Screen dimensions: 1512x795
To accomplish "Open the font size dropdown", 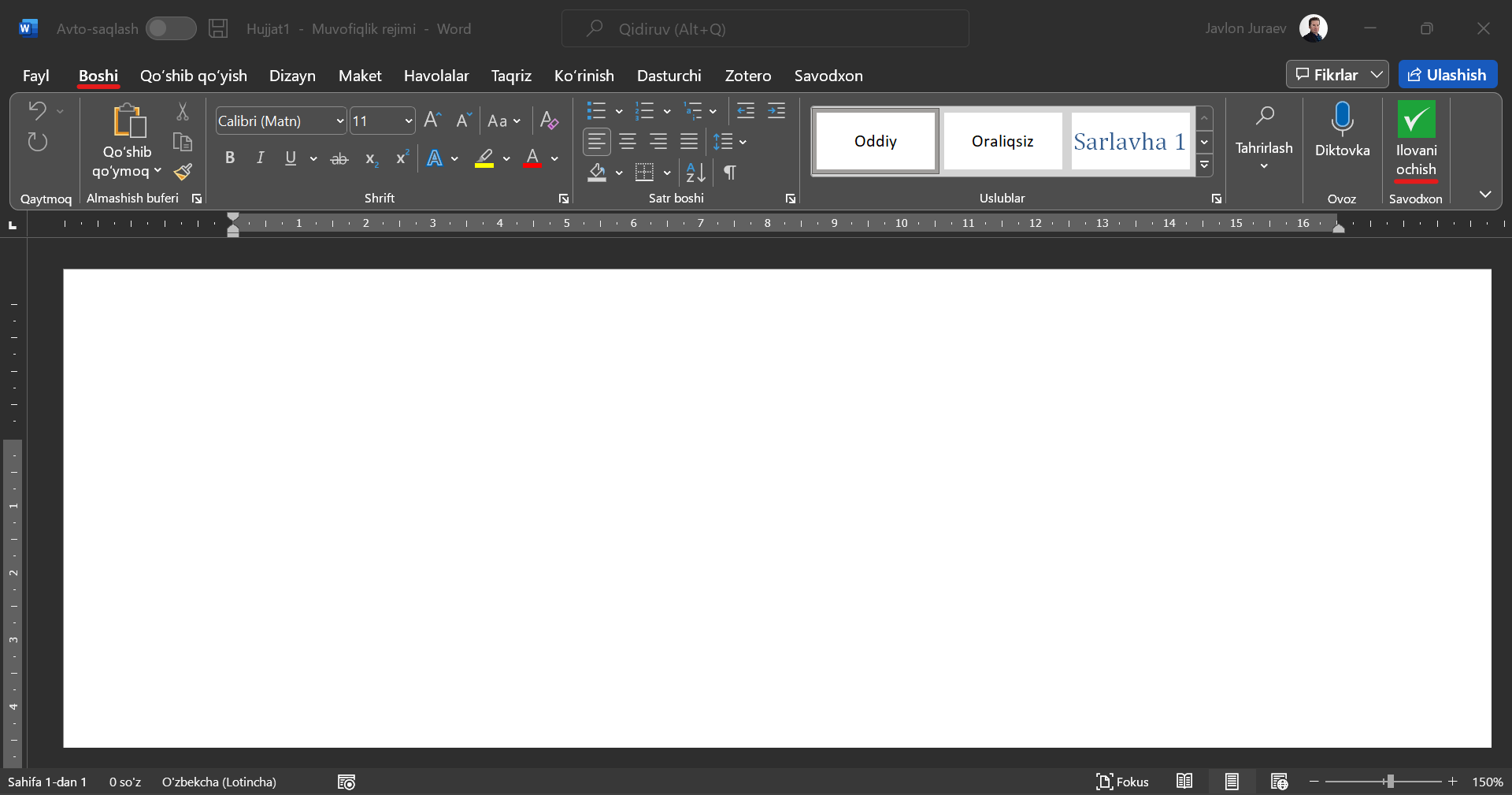I will coord(408,121).
